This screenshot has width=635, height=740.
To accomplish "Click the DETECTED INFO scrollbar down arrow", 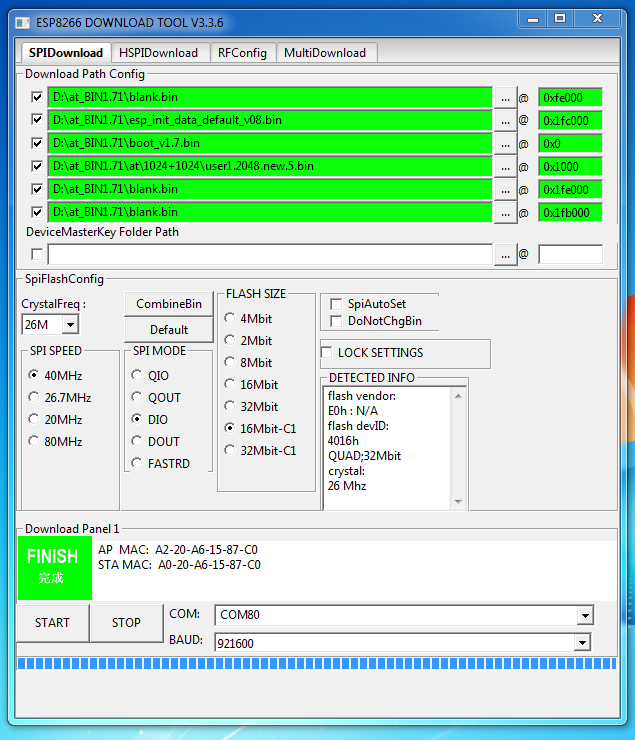I will (458, 502).
